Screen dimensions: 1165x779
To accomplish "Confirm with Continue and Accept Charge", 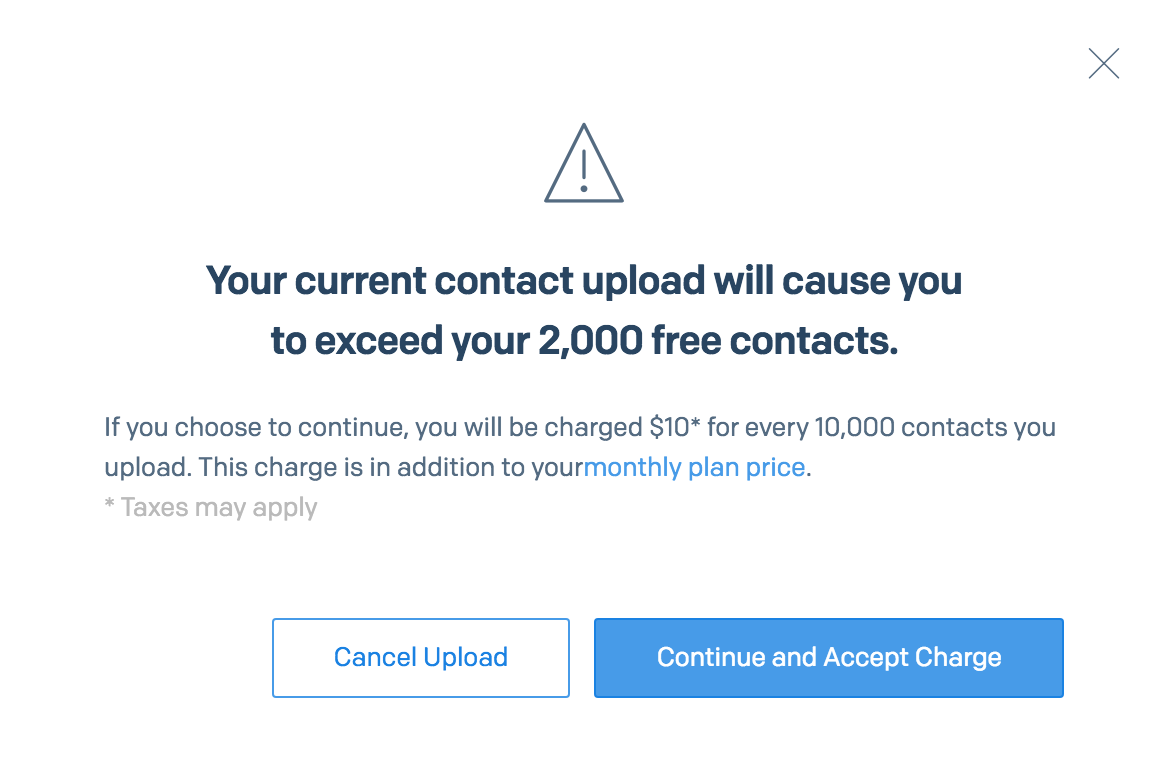I will [828, 658].
